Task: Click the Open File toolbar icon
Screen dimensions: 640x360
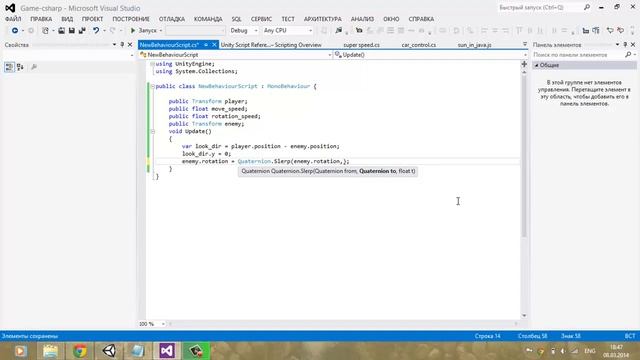Action: pos(61,31)
